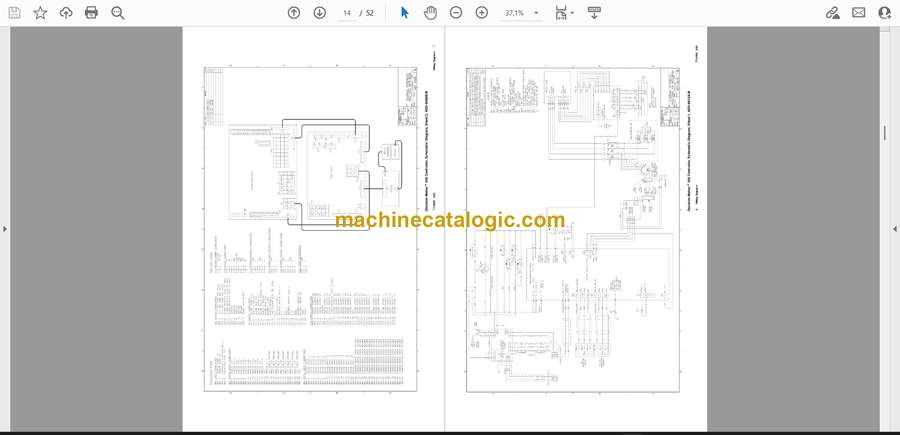900x435 pixels.
Task: Upload file to cloud icon
Action: coord(66,13)
